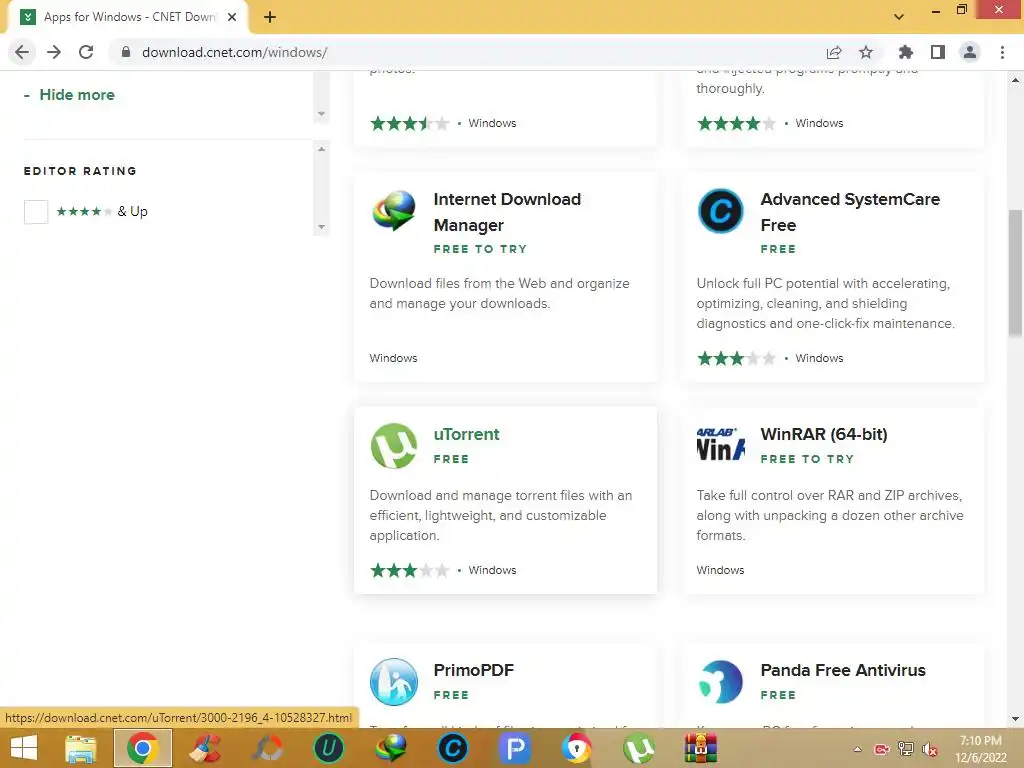Viewport: 1024px width, 768px height.
Task: Click the padlock site info icon
Action: click(126, 52)
